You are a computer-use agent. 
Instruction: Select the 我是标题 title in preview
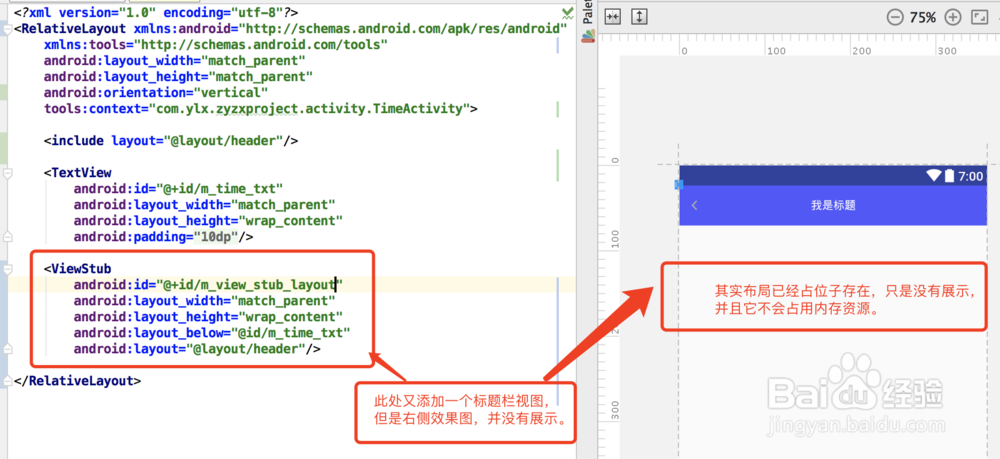833,205
